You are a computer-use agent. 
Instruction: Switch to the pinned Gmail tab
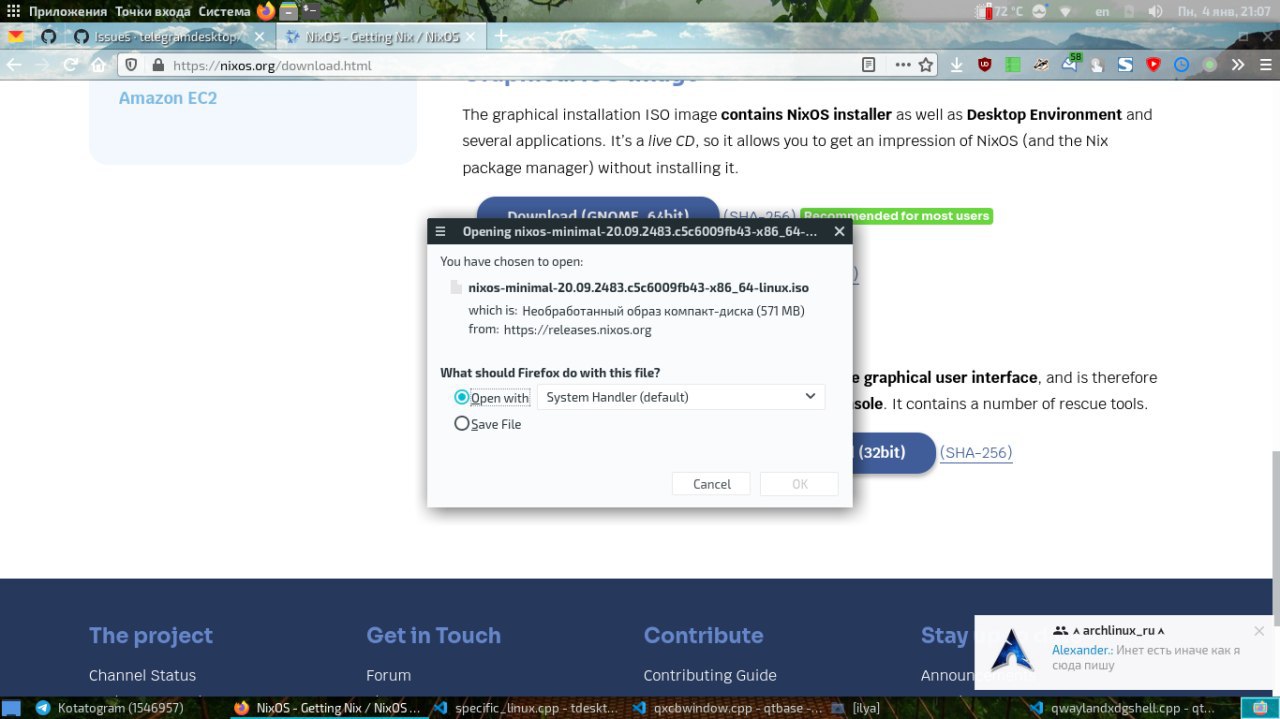(x=16, y=36)
